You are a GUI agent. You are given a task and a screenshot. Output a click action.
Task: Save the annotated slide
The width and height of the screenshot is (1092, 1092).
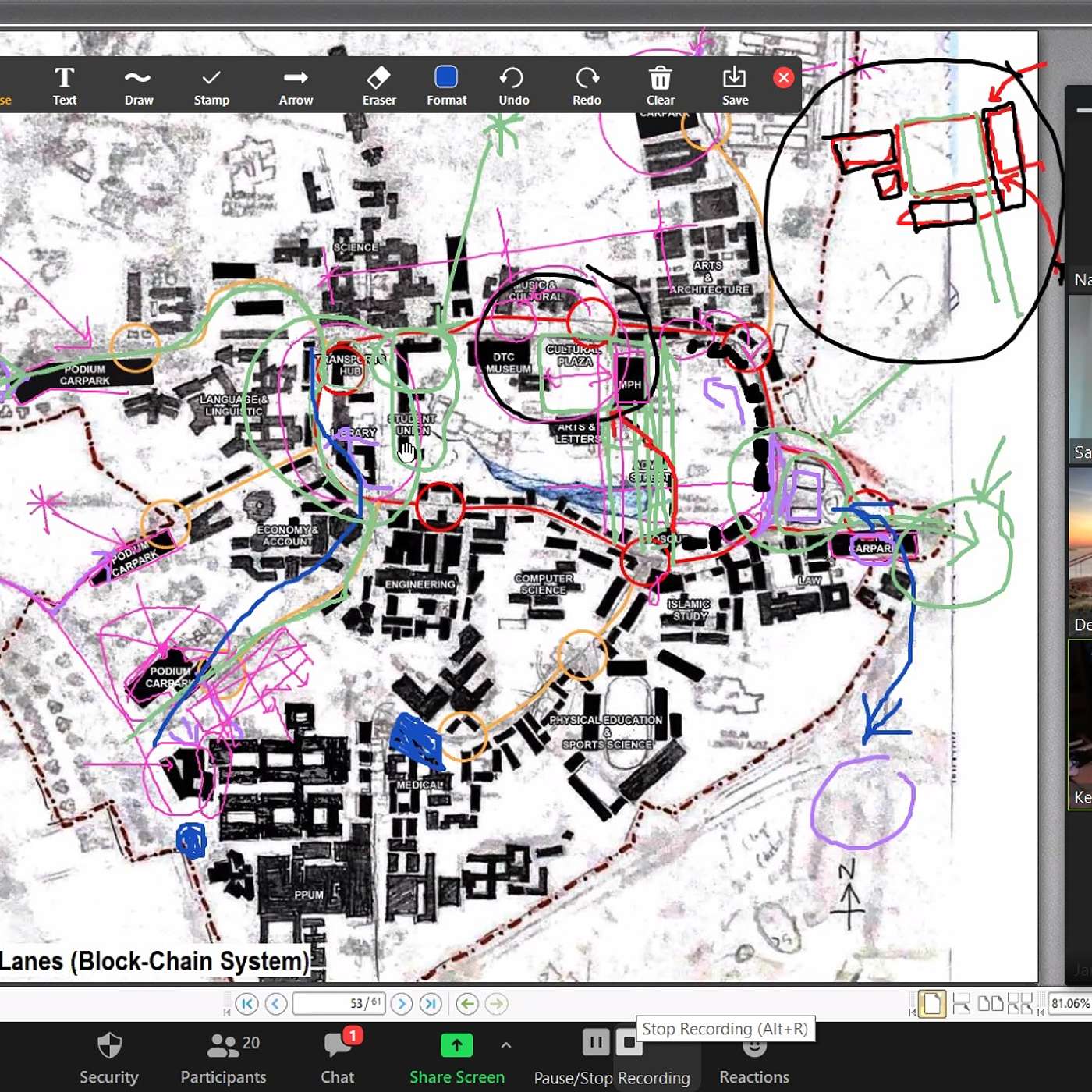(x=734, y=84)
